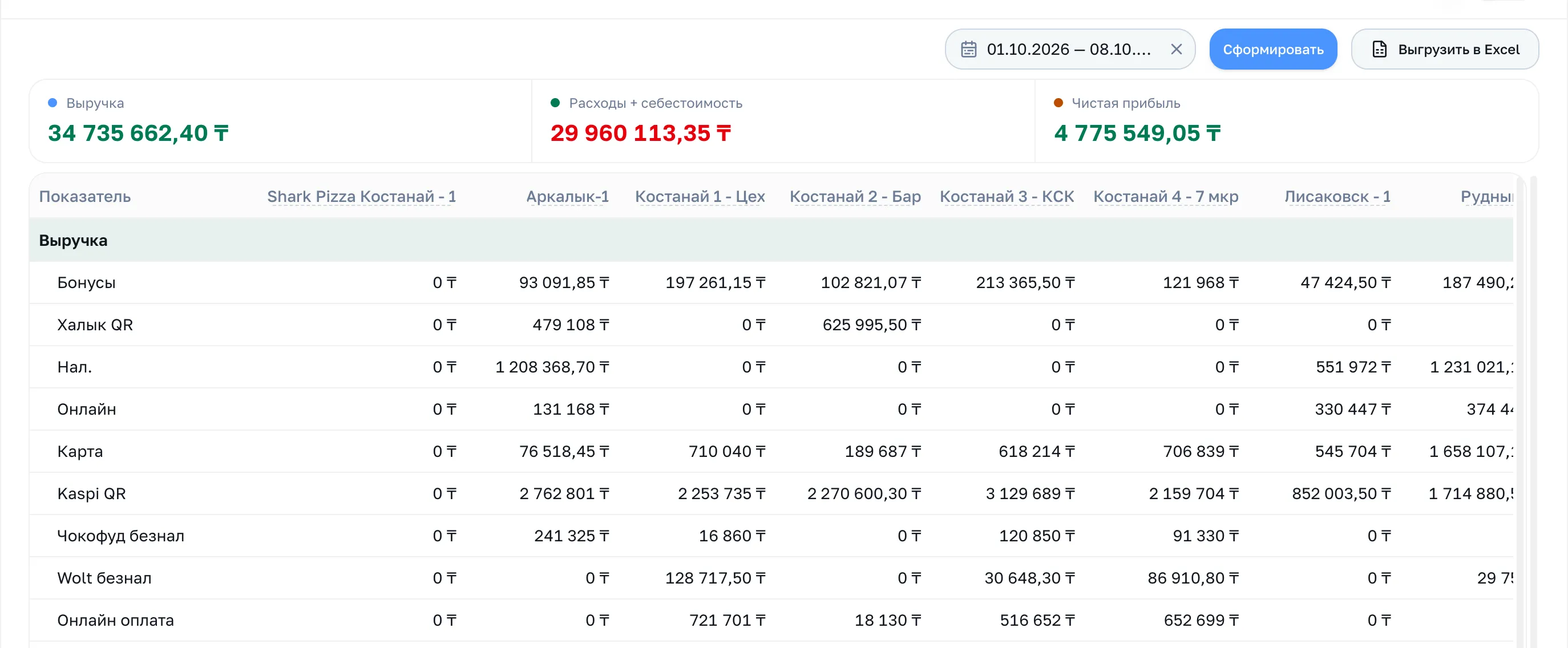Click the calendar icon in date range field

[968, 49]
